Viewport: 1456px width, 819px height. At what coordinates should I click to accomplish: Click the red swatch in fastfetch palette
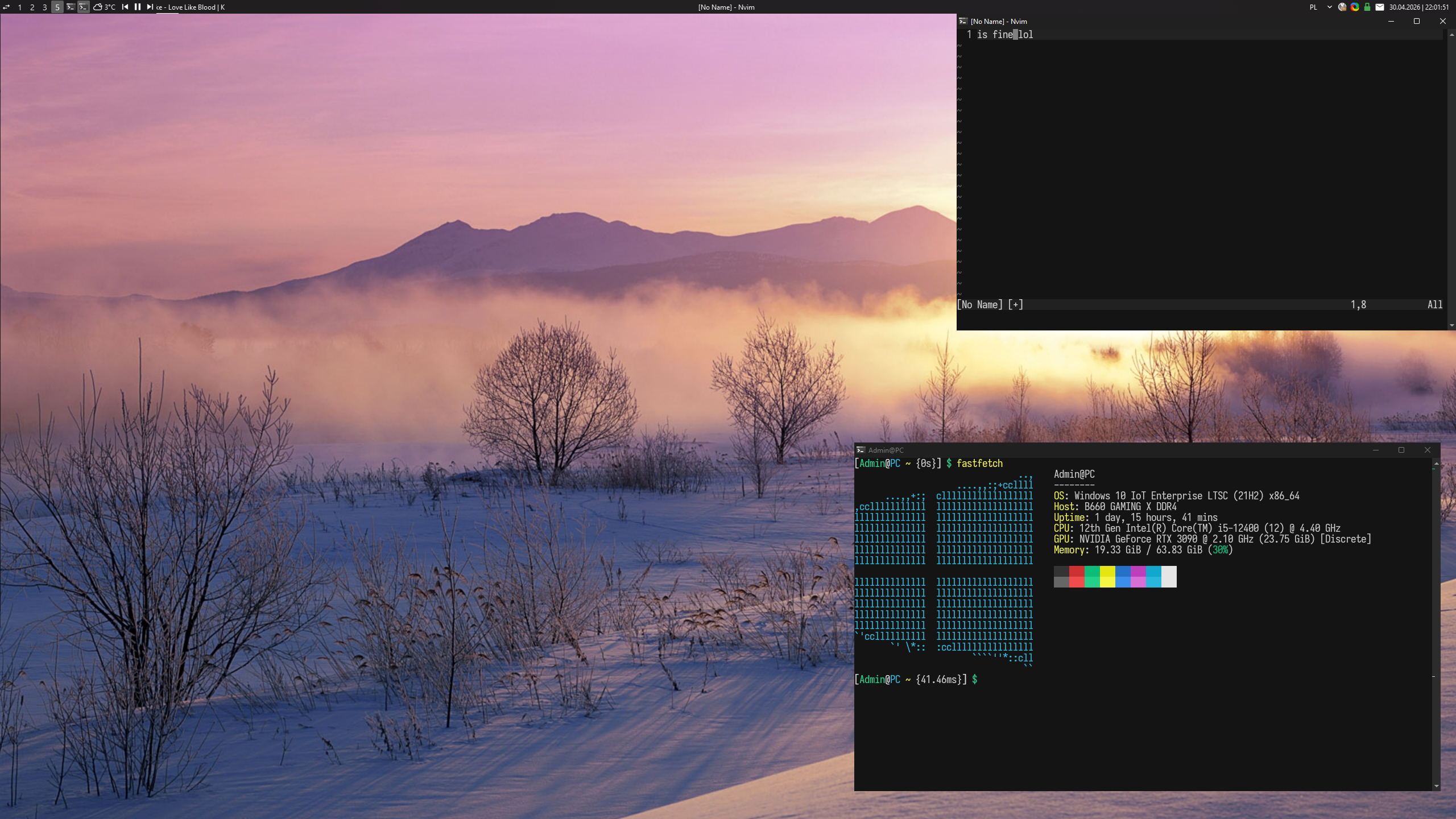(1077, 576)
